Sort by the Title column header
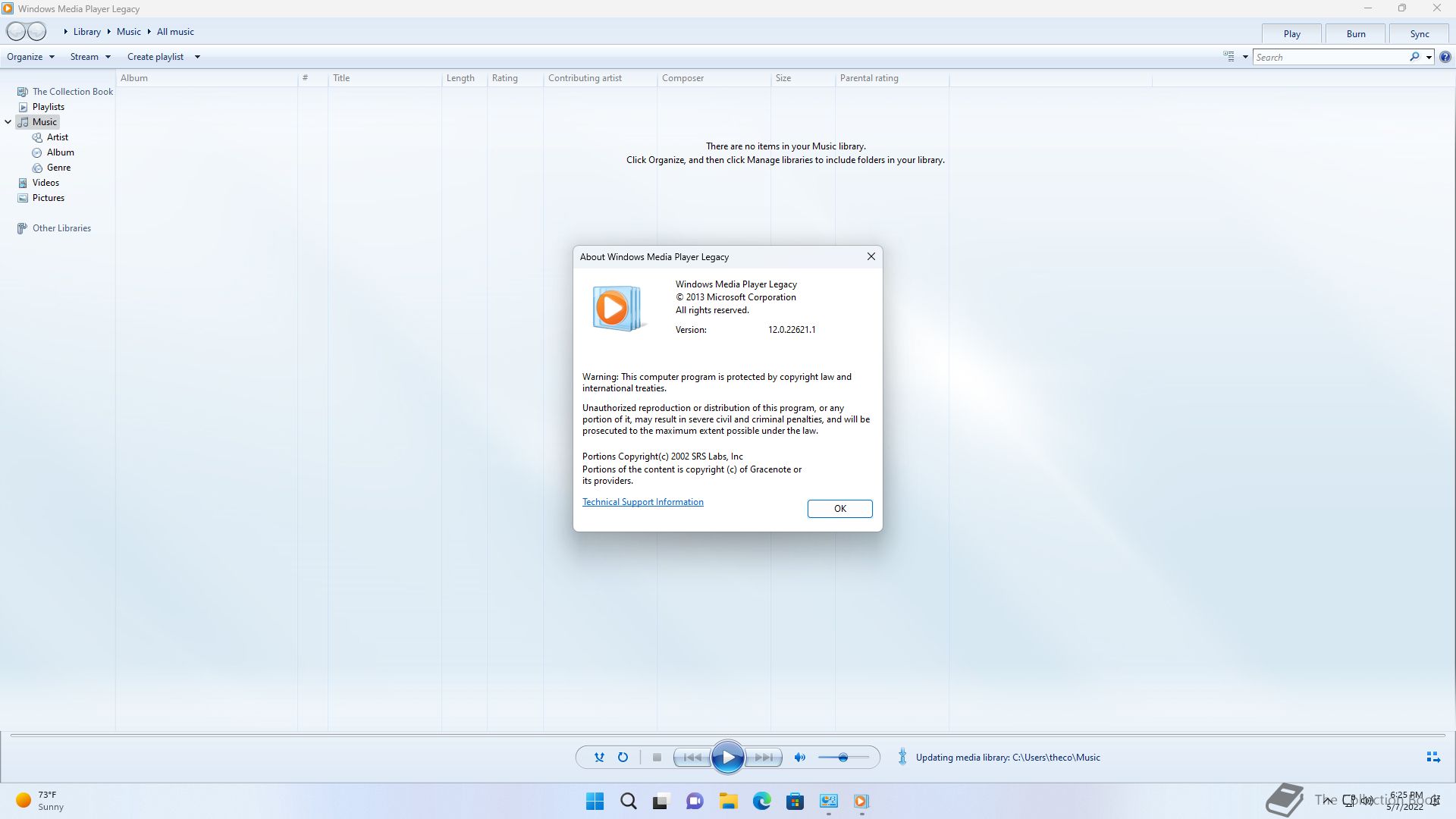This screenshot has width=1456, height=819. (384, 78)
